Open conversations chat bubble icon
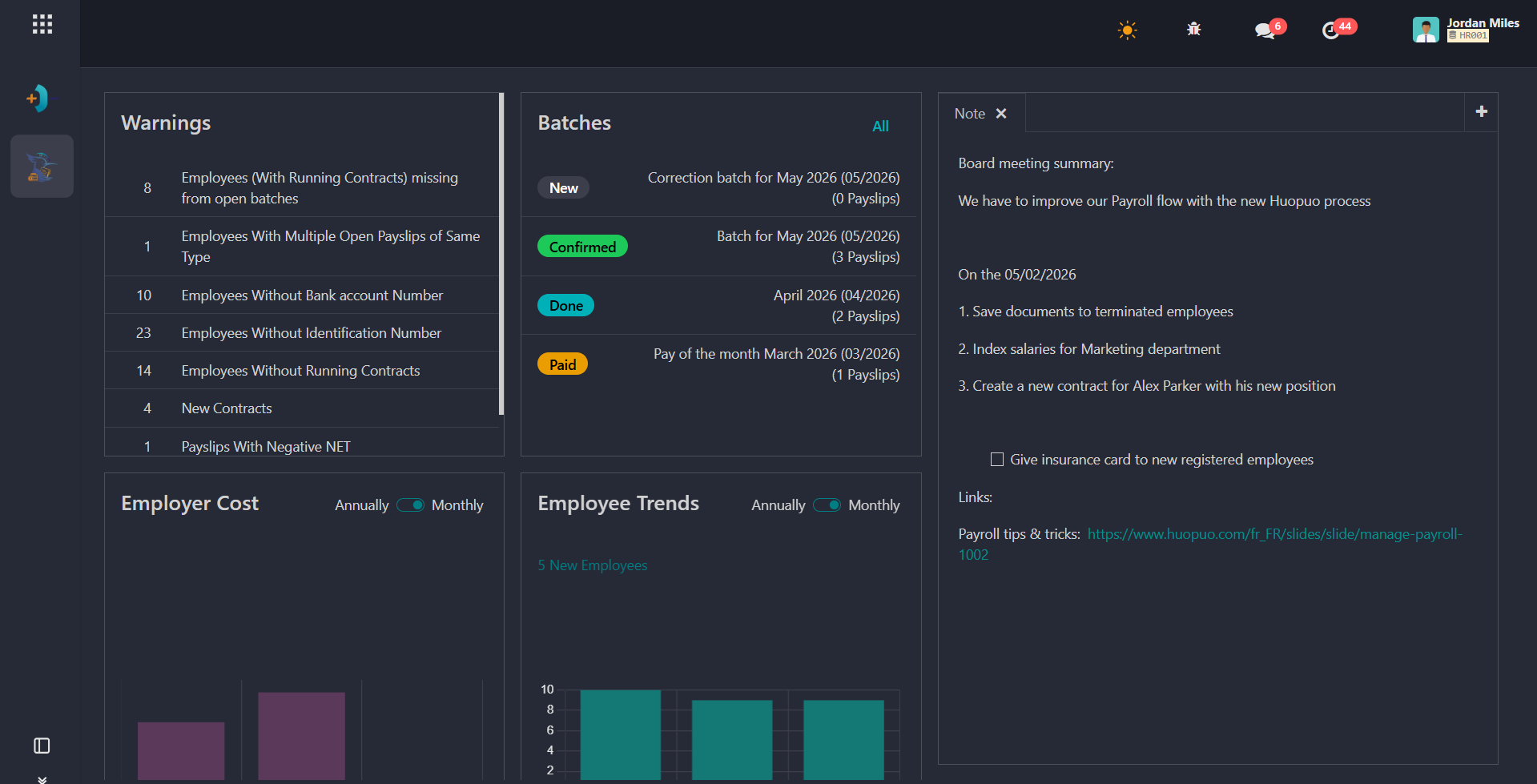Screen dimensions: 1537x784 click(1265, 30)
